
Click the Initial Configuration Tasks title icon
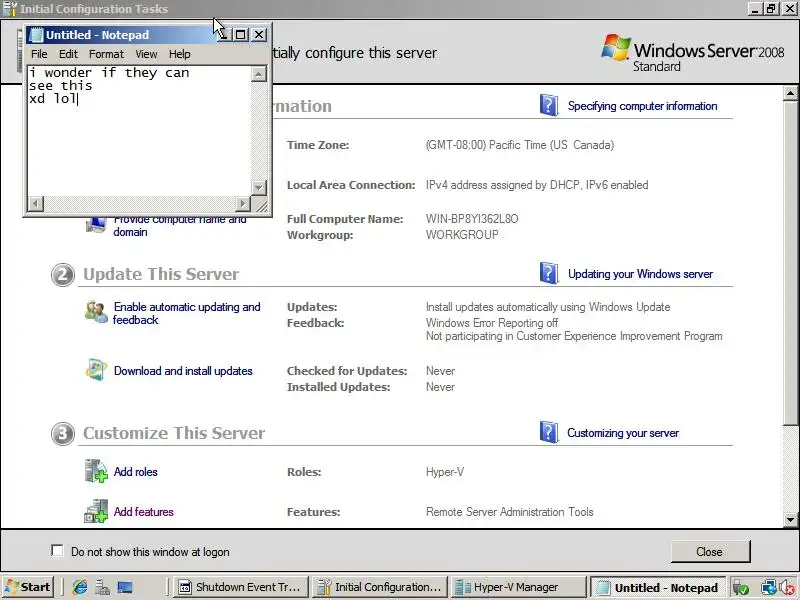pyautogui.click(x=10, y=9)
